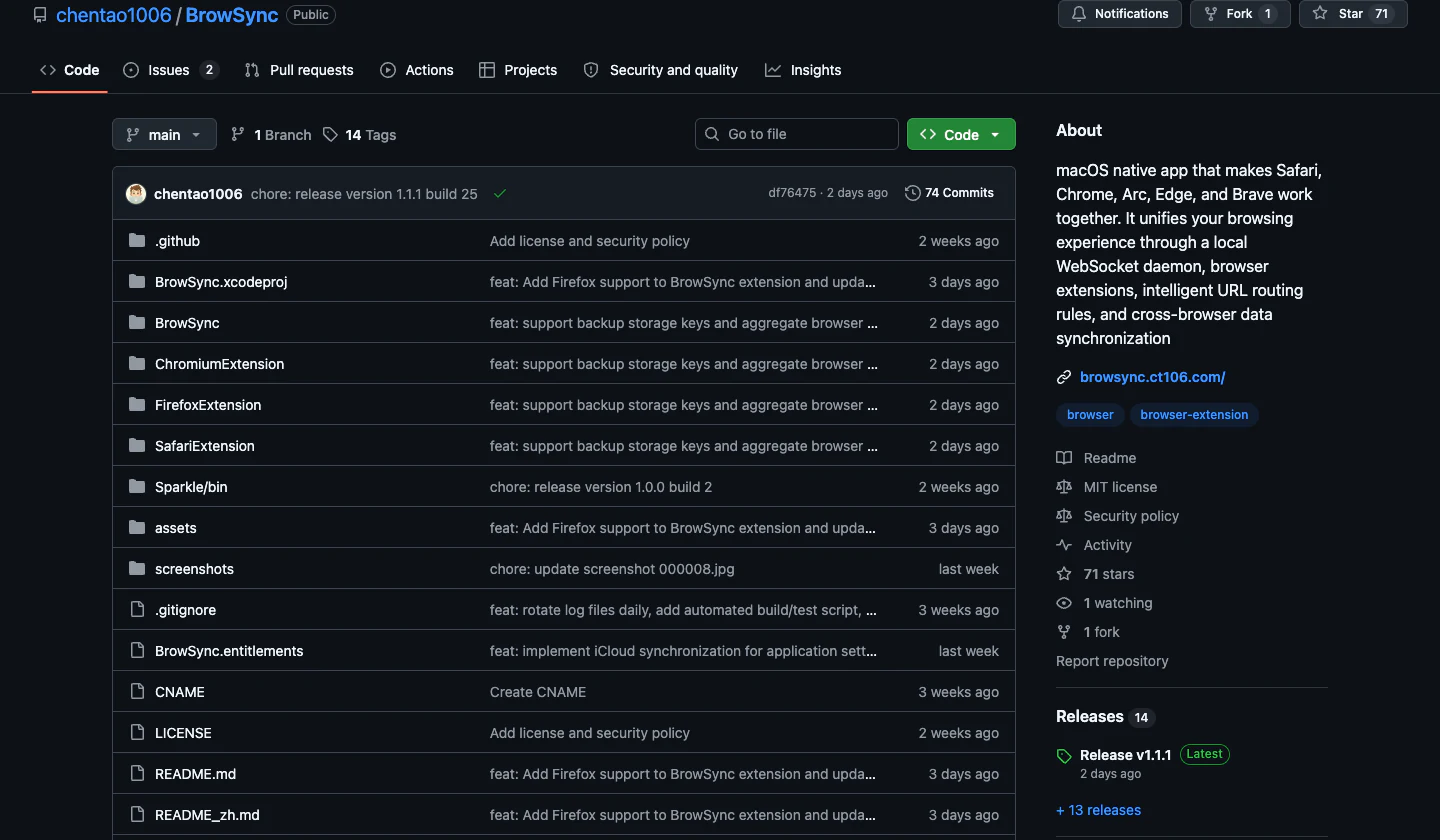The height and width of the screenshot is (840, 1440).
Task: Open the Notifications subscription button
Action: click(1120, 14)
